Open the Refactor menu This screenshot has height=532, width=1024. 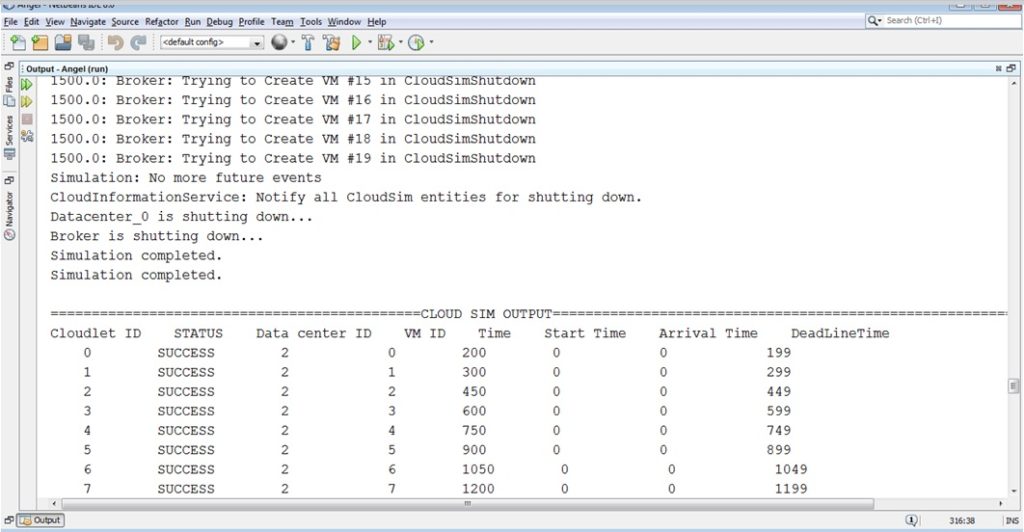[162, 21]
